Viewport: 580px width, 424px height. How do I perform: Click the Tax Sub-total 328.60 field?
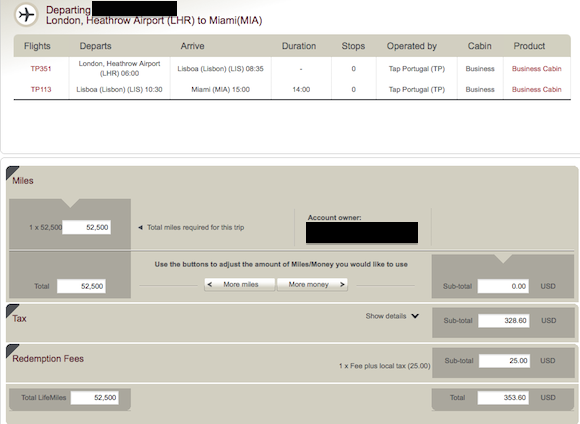(x=503, y=320)
